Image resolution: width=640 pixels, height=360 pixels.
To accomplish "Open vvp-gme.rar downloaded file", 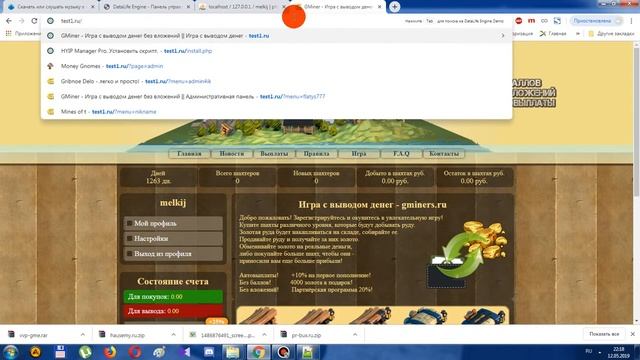I will [x=33, y=335].
